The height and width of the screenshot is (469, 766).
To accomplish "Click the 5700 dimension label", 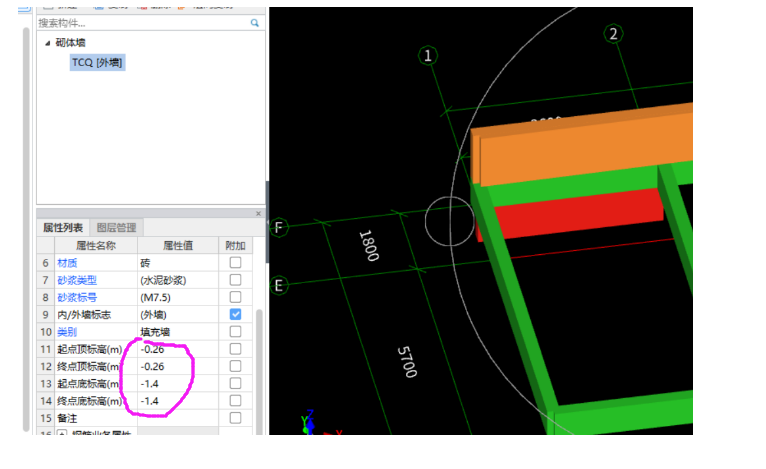I will 407,362.
